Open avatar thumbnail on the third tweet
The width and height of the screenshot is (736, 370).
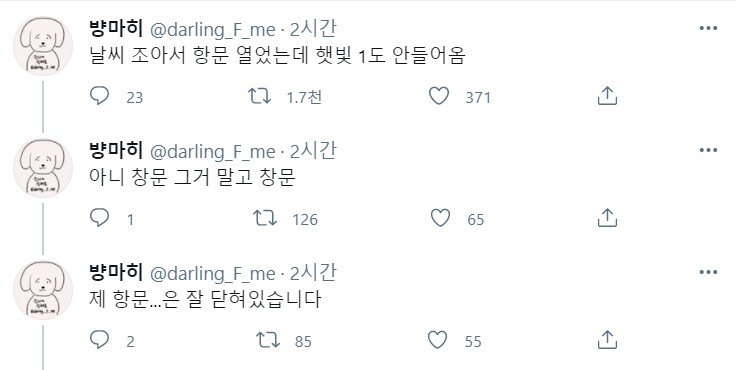(x=43, y=290)
